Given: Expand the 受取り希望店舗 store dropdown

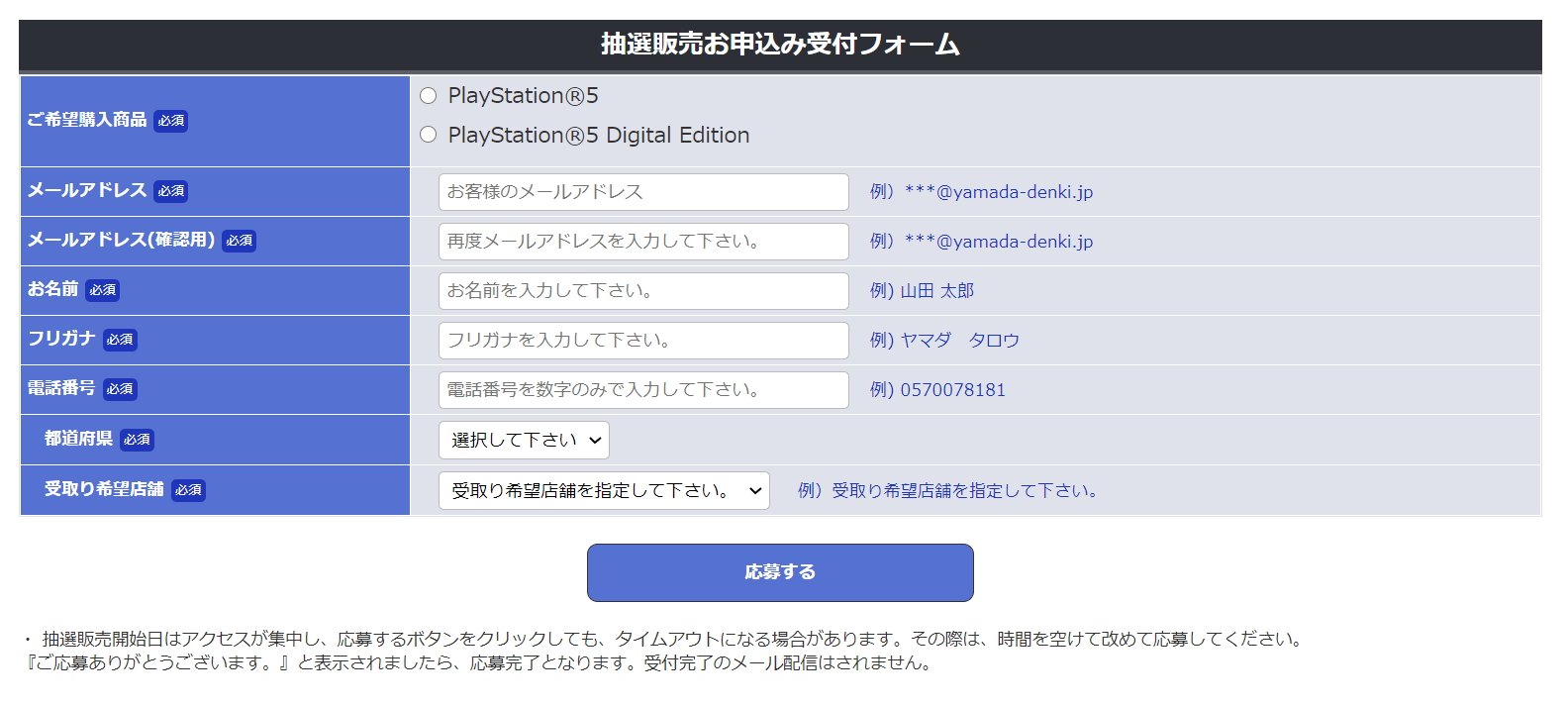Looking at the screenshot, I should coord(604,490).
